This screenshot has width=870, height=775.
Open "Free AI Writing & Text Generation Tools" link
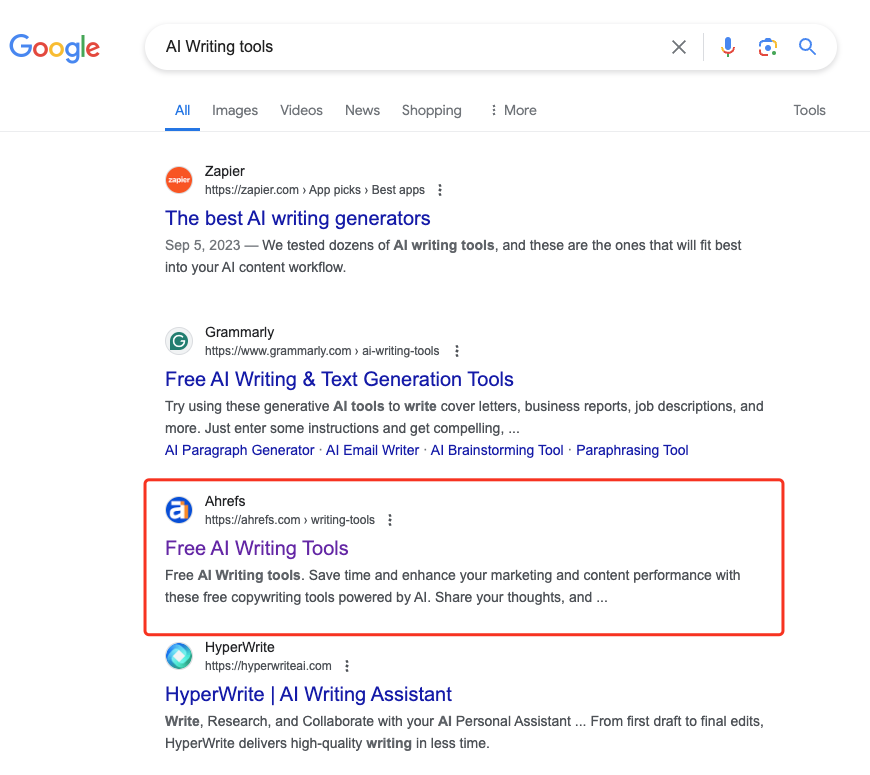click(x=339, y=379)
